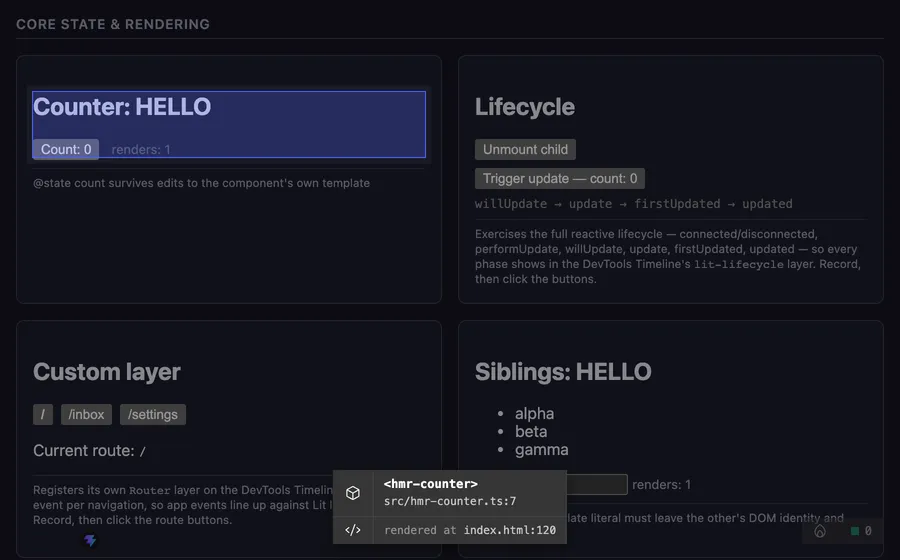The image size is (900, 560).
Task: Click the gamma list item
Action: pos(541,450)
